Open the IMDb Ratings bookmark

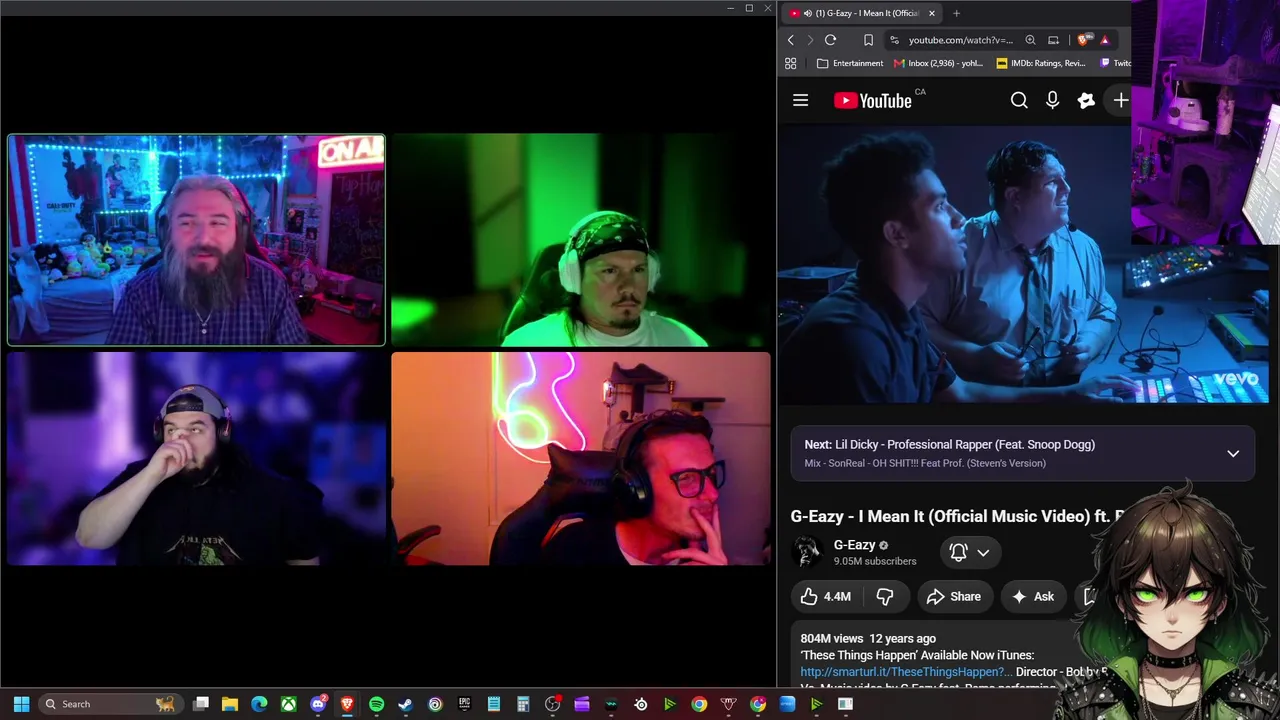click(1041, 63)
